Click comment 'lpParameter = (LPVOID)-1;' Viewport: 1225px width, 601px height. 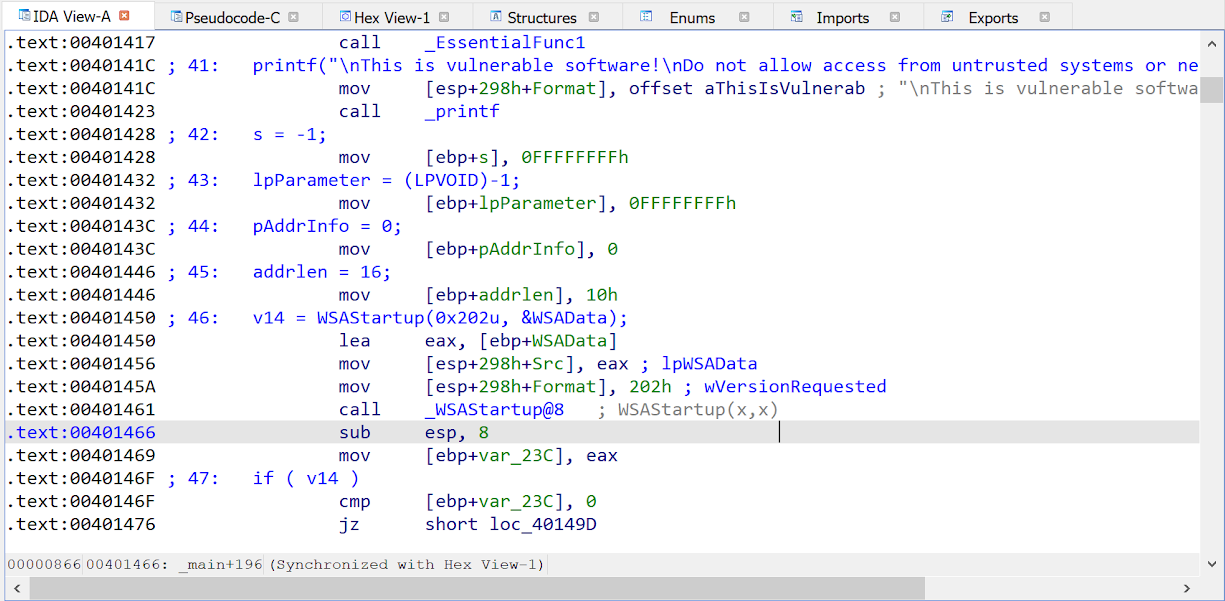[387, 180]
